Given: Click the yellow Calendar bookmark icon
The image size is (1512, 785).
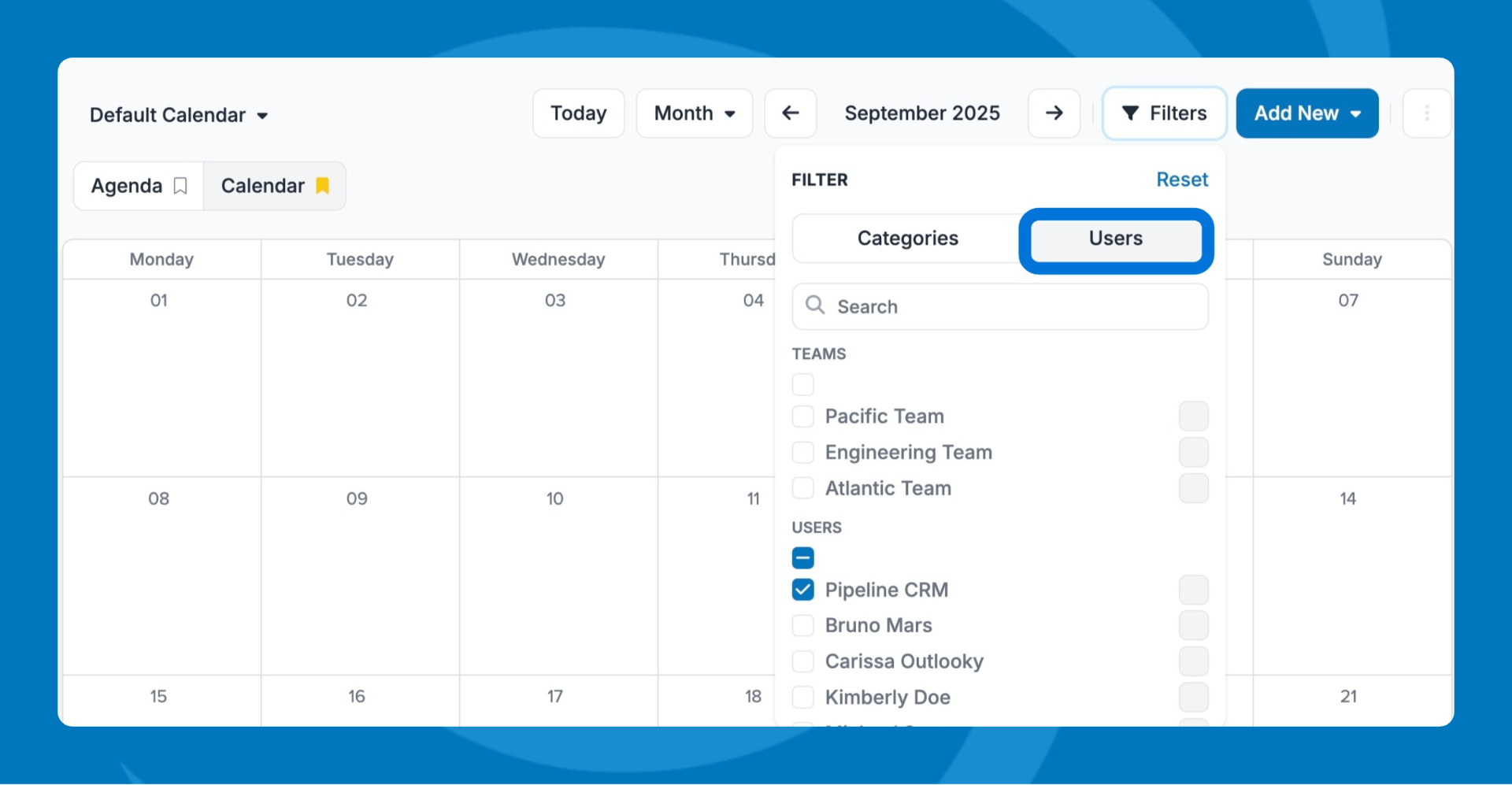Looking at the screenshot, I should (322, 186).
